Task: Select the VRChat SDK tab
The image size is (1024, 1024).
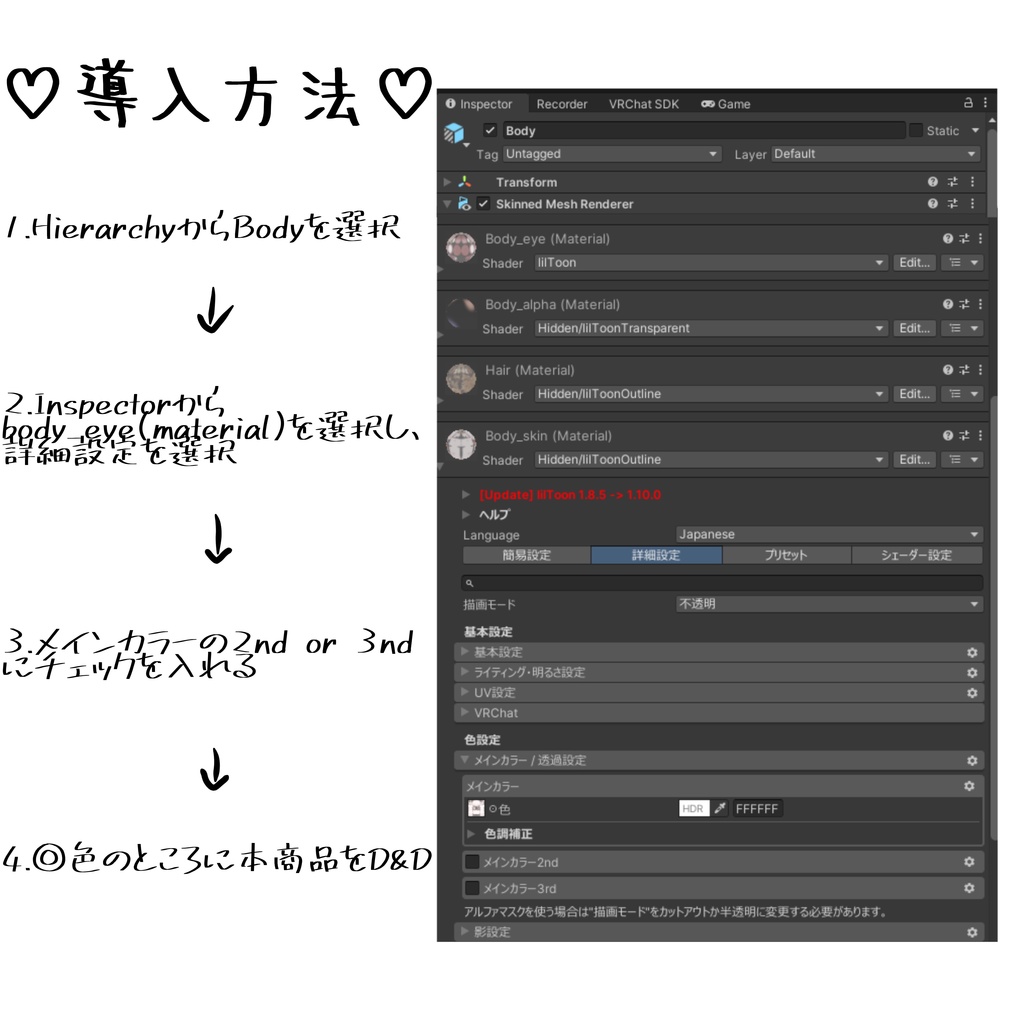Action: point(645,103)
